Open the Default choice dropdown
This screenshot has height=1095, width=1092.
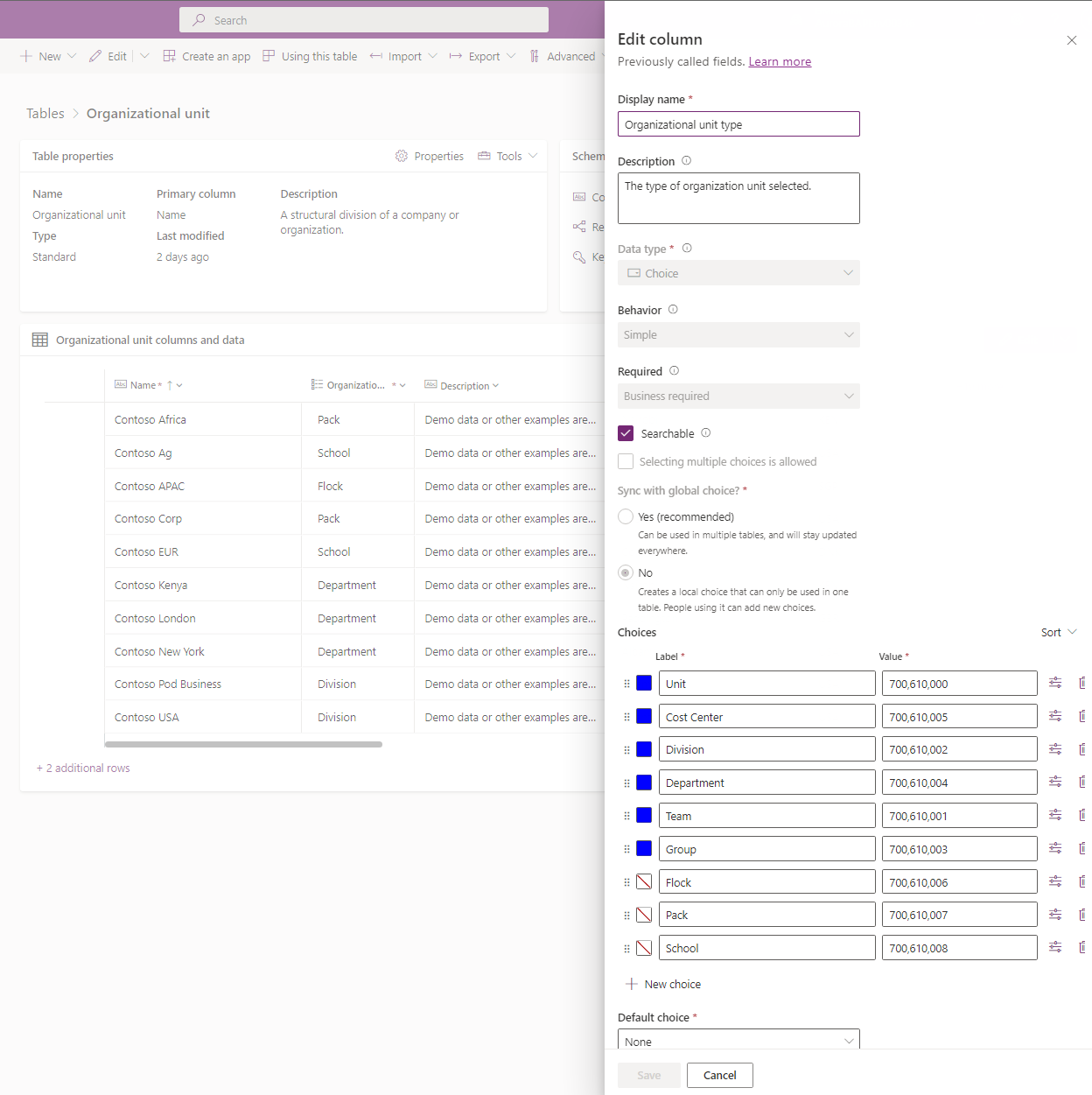coord(738,1041)
